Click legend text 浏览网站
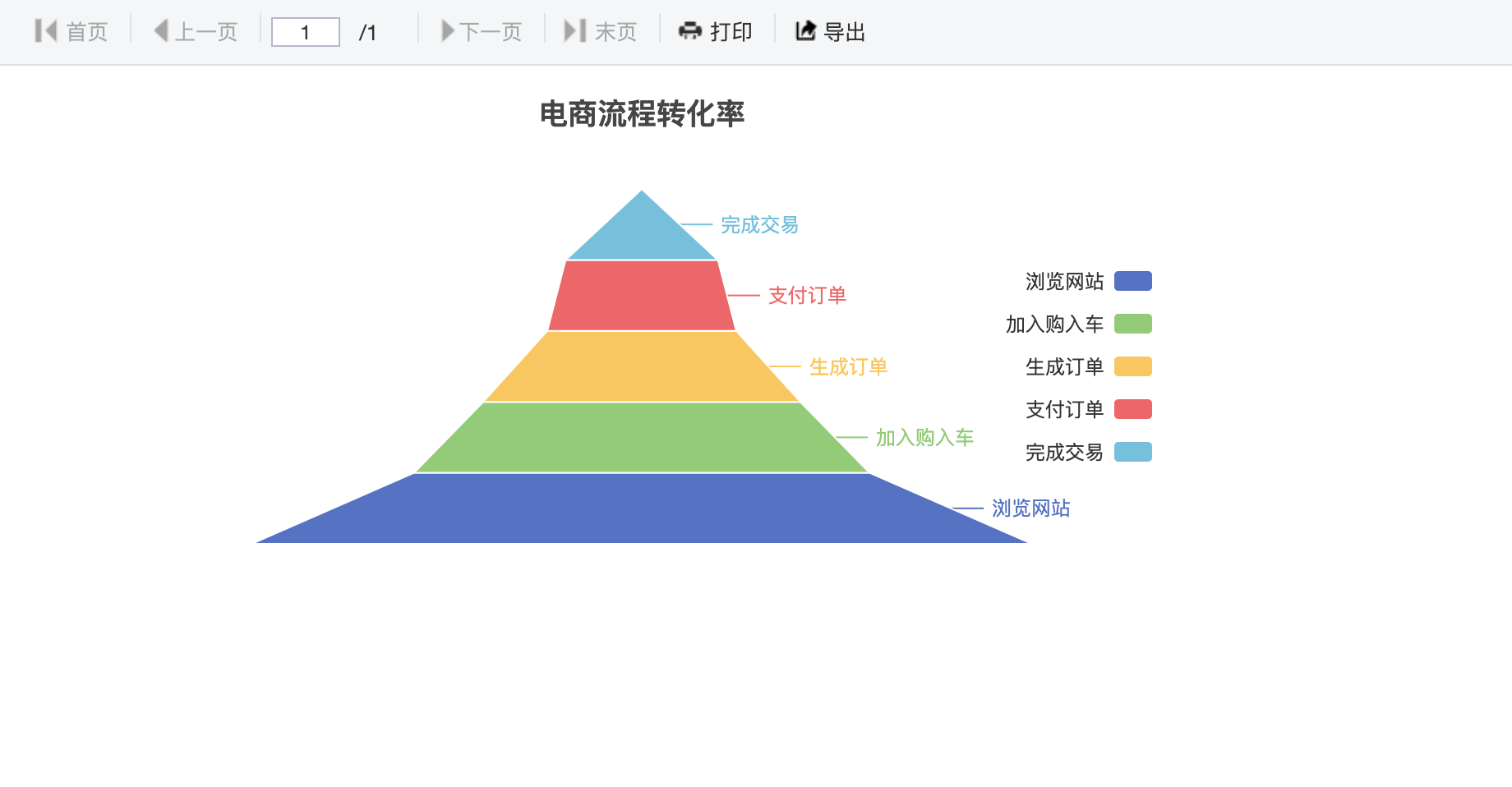This screenshot has height=787, width=1512. pyautogui.click(x=1064, y=281)
